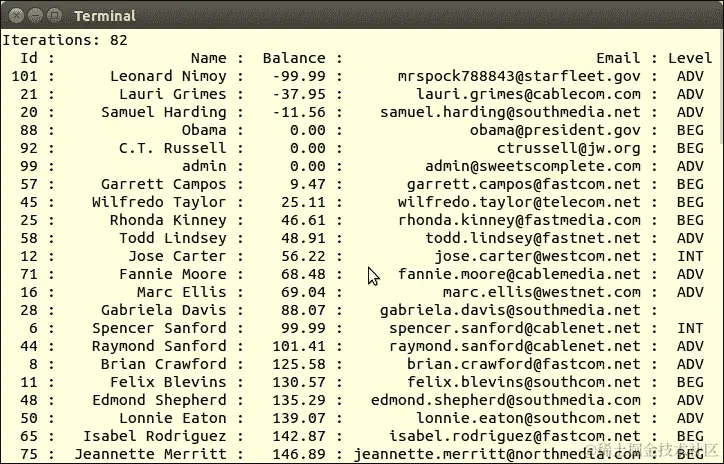724x464 pixels.
Task: Select email raymond.sanford@cablenet.net
Action: click(515, 346)
